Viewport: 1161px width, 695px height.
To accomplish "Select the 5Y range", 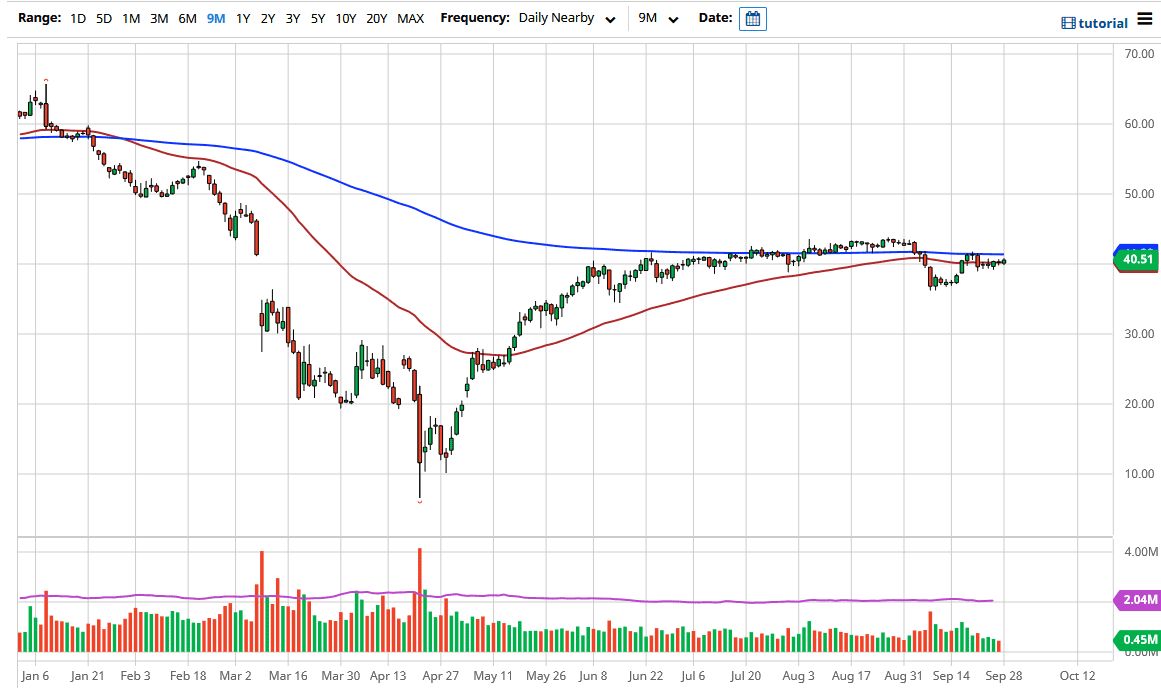I will click(317, 18).
